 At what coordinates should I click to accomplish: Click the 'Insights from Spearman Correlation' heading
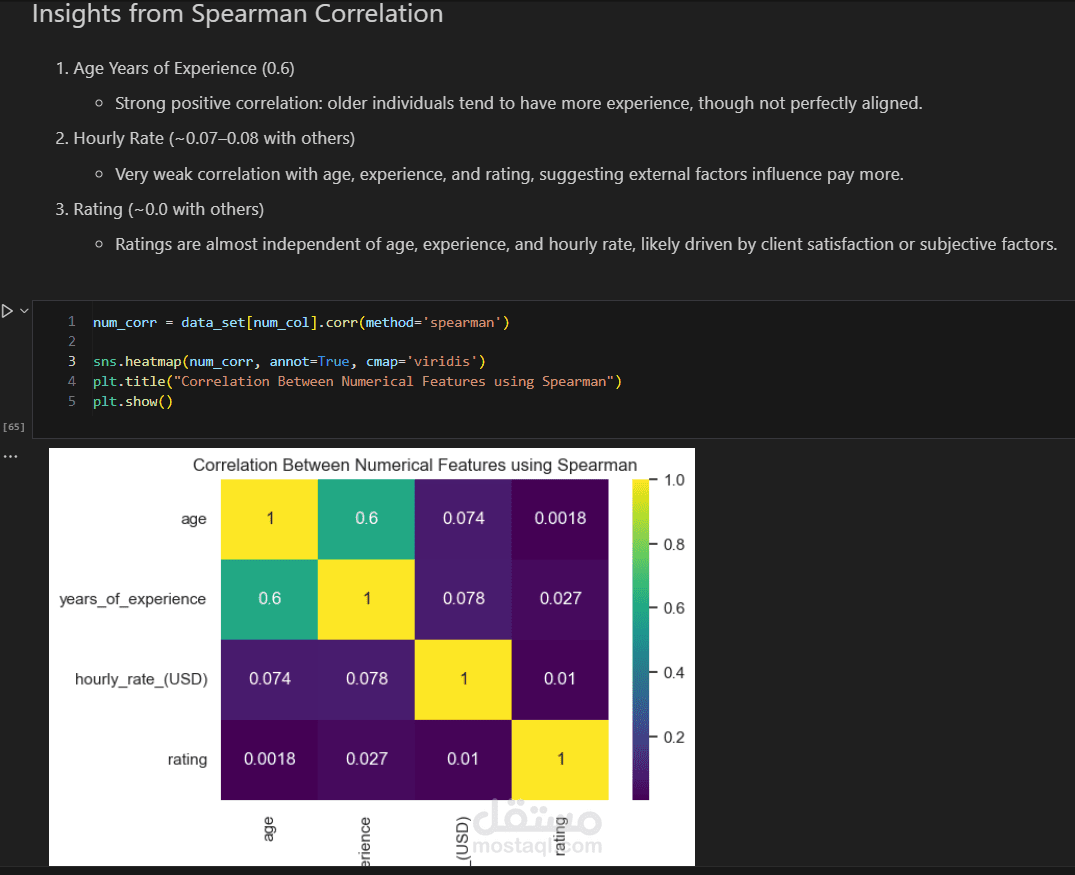tap(237, 14)
